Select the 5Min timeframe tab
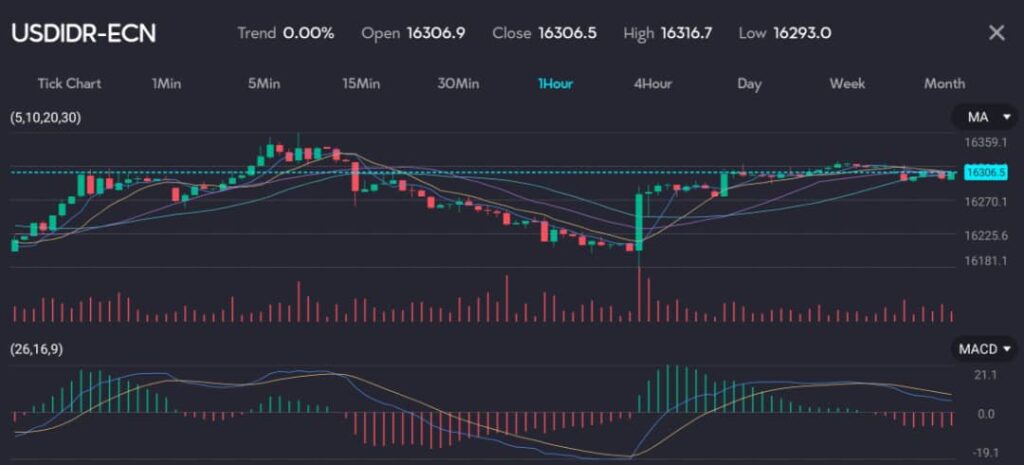Viewport: 1024px width, 465px height. click(x=263, y=83)
